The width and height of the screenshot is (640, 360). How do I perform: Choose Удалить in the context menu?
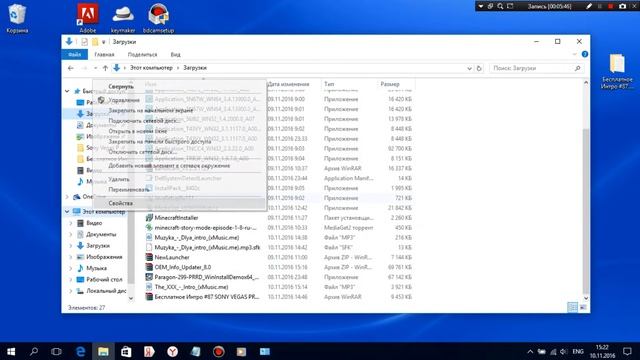pyautogui.click(x=180, y=179)
